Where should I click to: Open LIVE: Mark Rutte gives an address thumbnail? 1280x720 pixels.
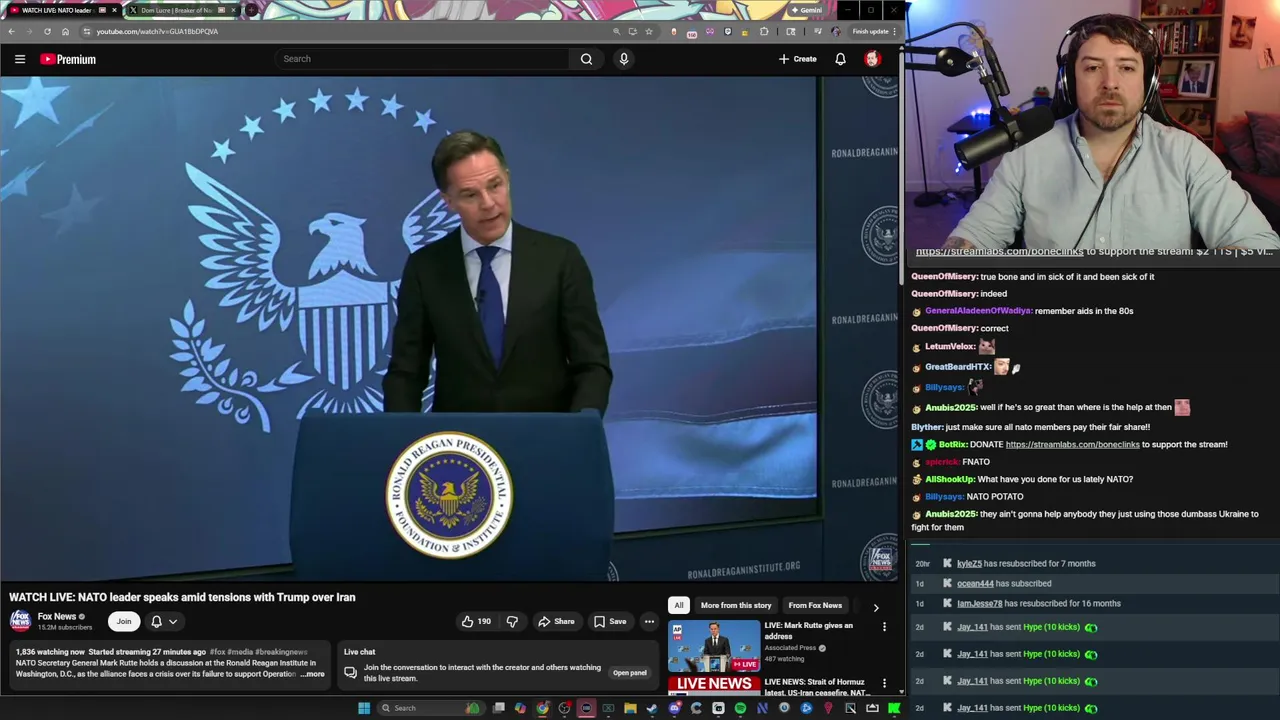tap(714, 647)
